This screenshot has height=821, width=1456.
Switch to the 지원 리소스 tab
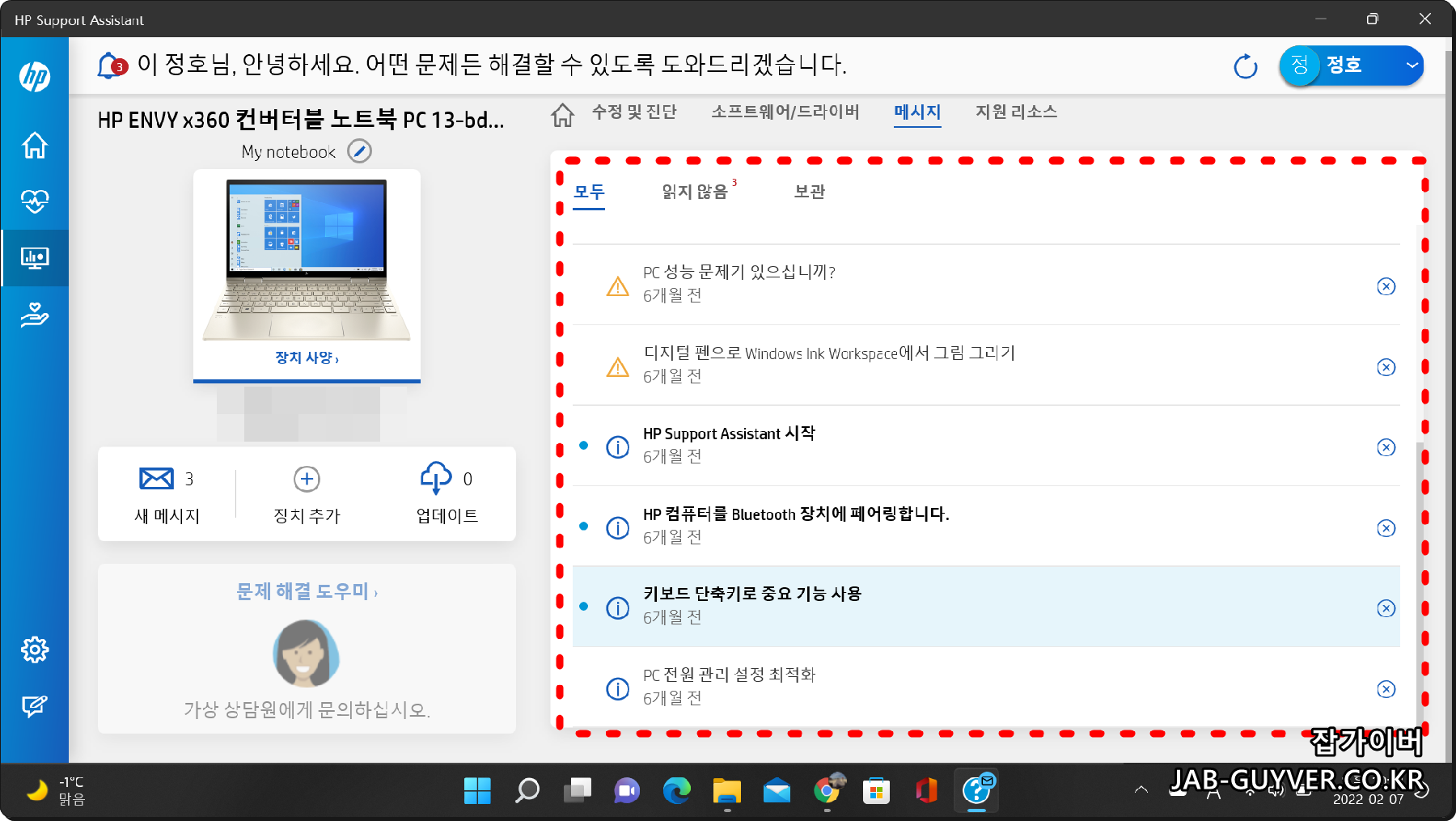1017,112
